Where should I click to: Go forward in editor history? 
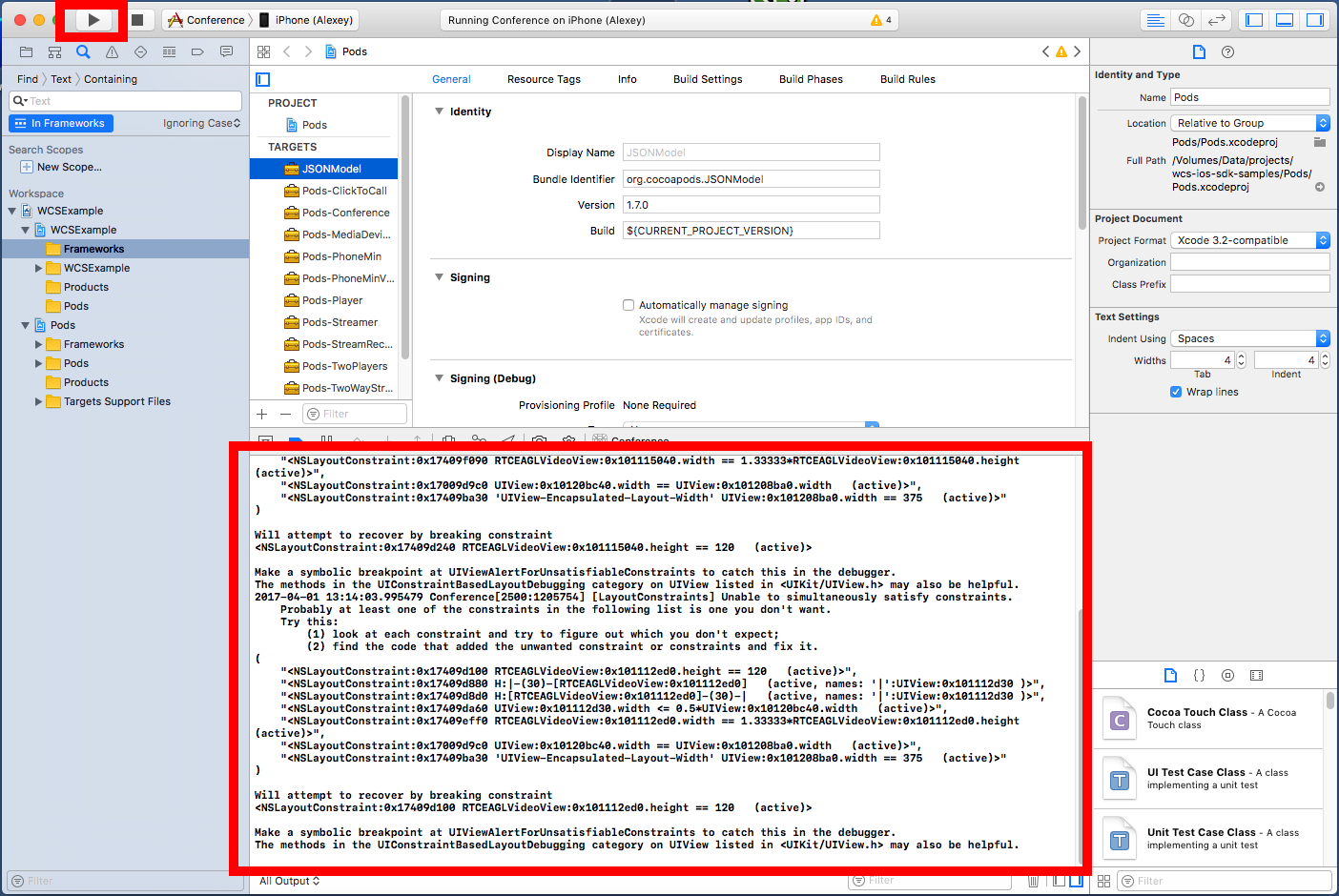point(308,51)
